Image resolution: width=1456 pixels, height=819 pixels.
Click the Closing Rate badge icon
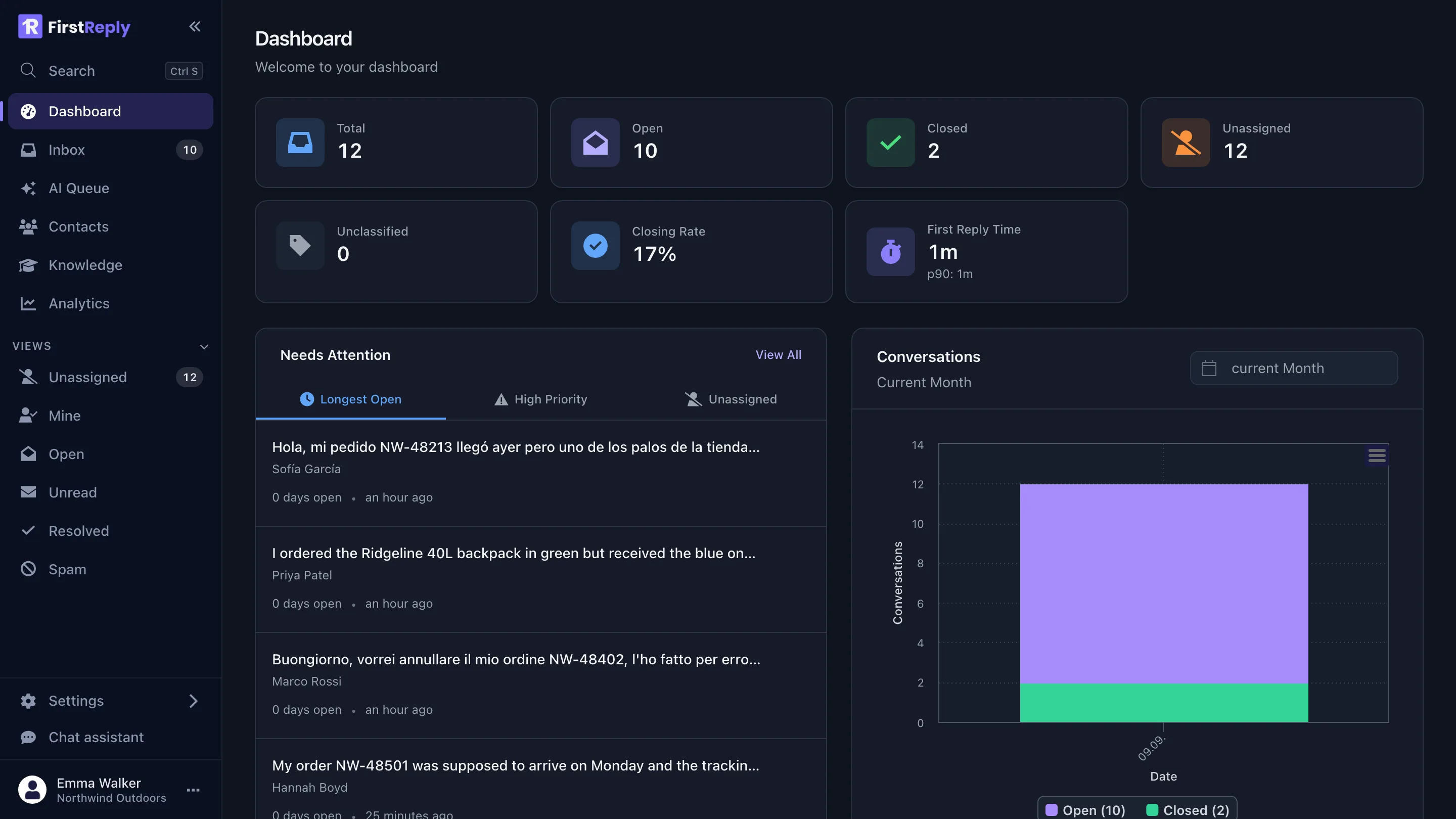click(x=595, y=245)
